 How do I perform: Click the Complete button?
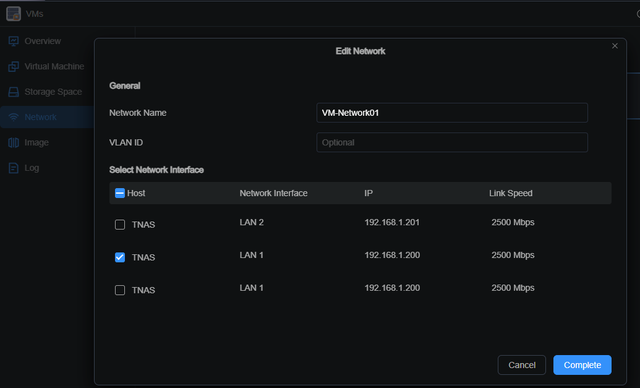(582, 365)
